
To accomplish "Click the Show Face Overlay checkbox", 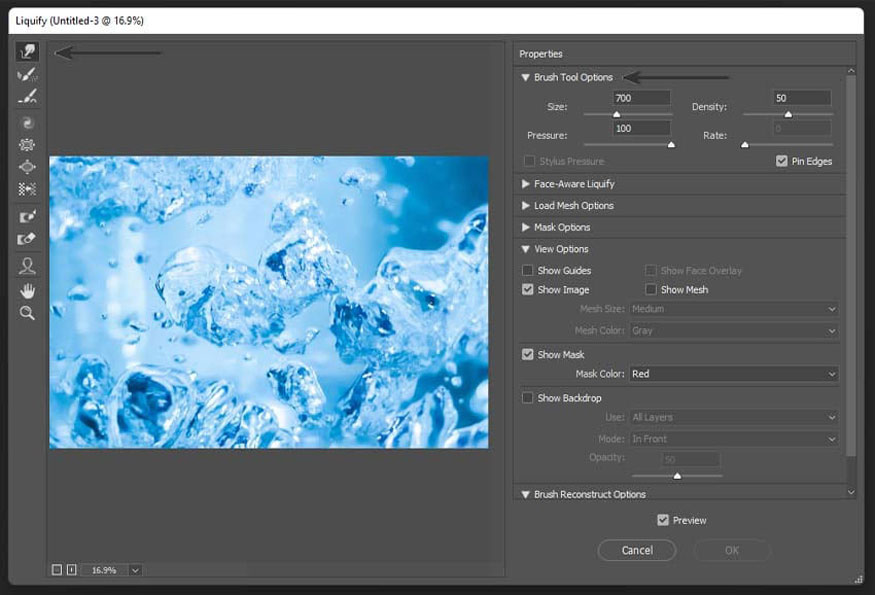I will (651, 271).
